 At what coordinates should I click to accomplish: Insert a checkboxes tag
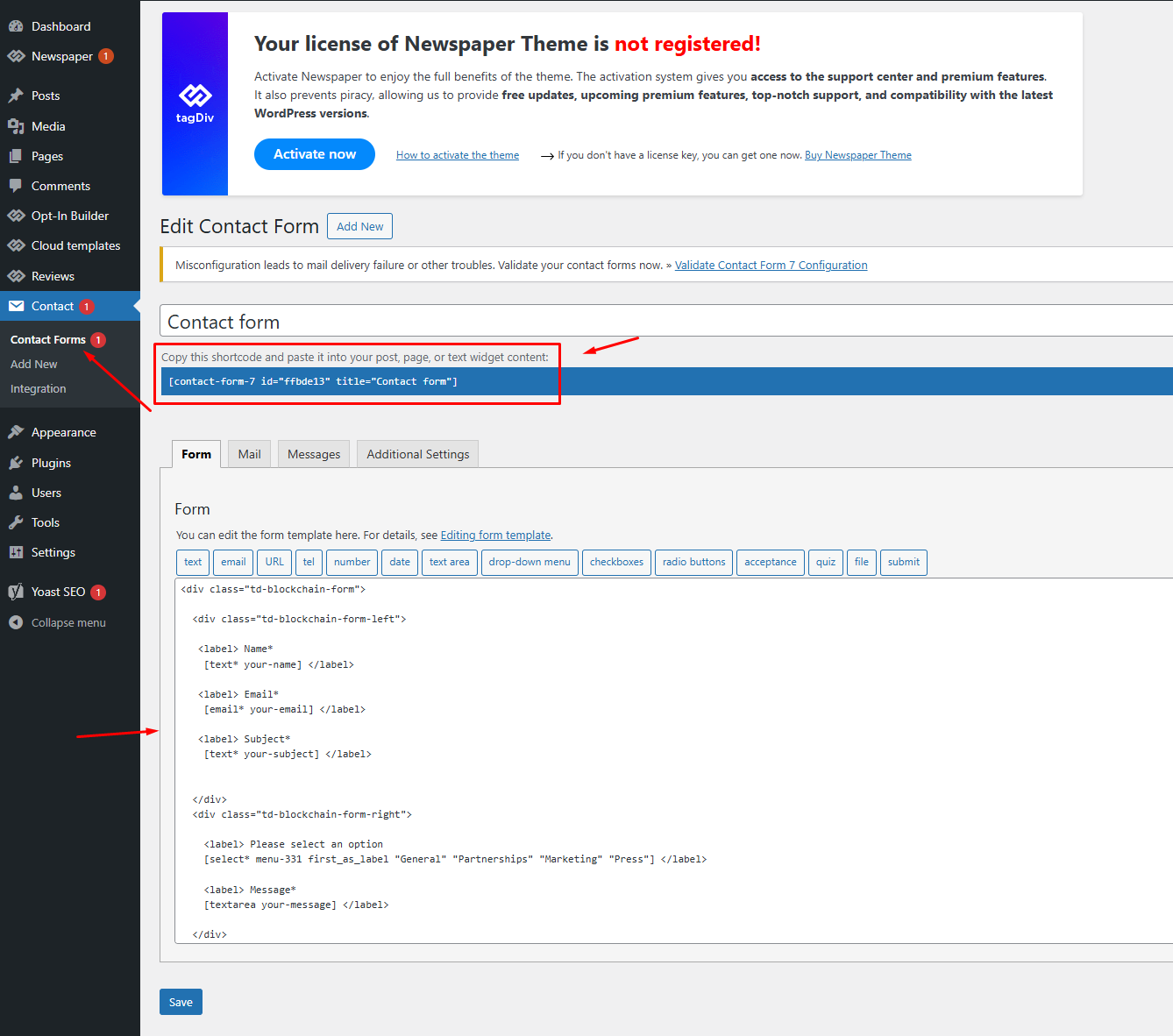pyautogui.click(x=616, y=563)
